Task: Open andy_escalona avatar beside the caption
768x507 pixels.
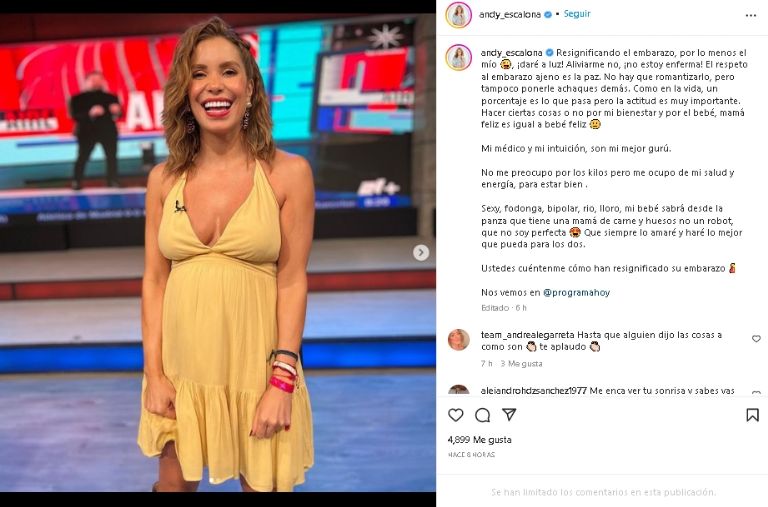Action: coord(458,57)
